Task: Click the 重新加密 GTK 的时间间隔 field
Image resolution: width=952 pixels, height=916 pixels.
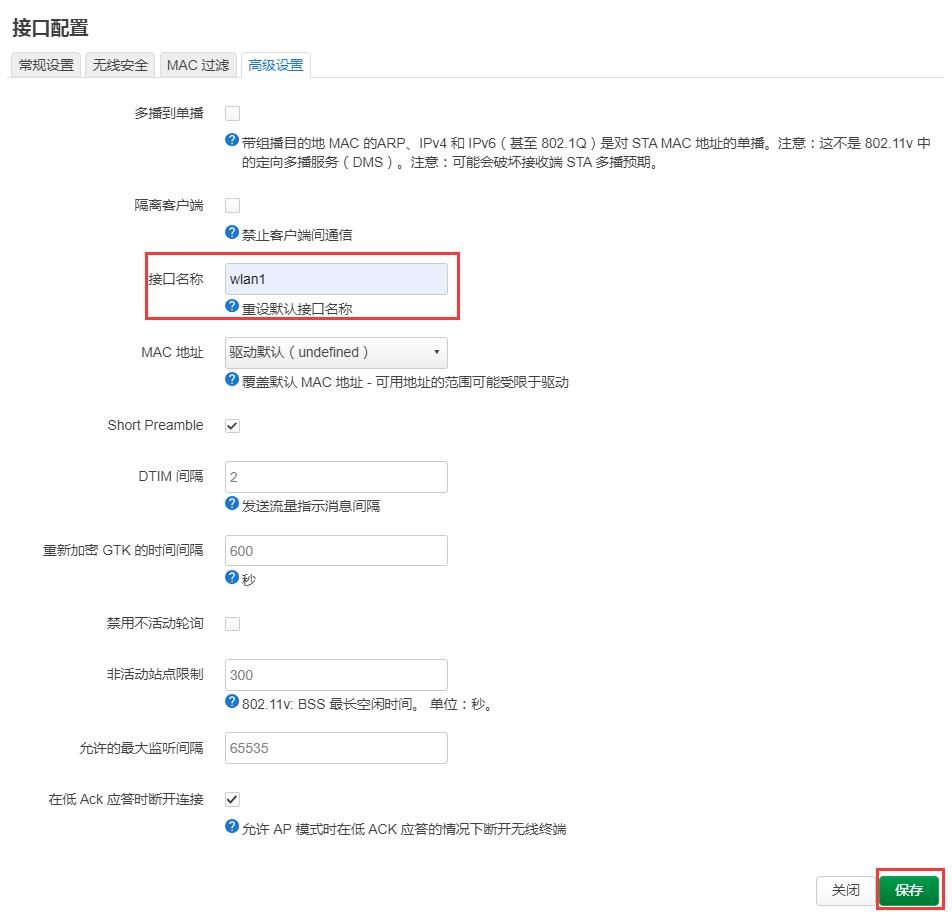Action: coord(336,551)
